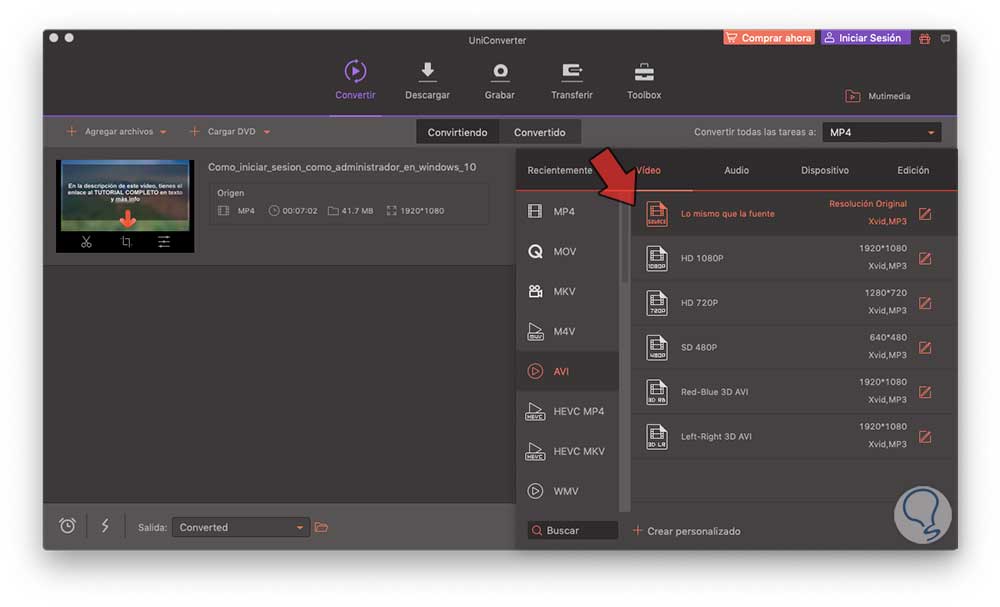Click Comprar ahora button
1000x607 pixels.
point(768,38)
